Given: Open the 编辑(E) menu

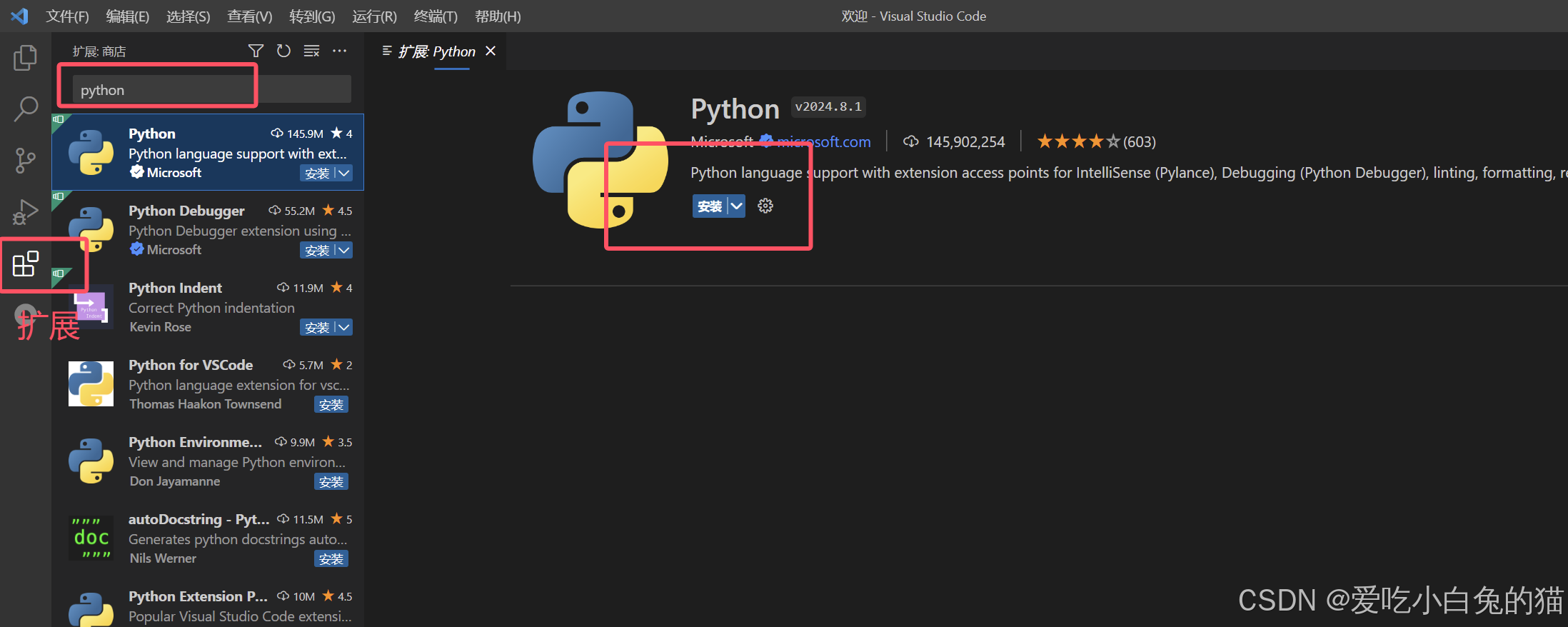Looking at the screenshot, I should pyautogui.click(x=128, y=16).
